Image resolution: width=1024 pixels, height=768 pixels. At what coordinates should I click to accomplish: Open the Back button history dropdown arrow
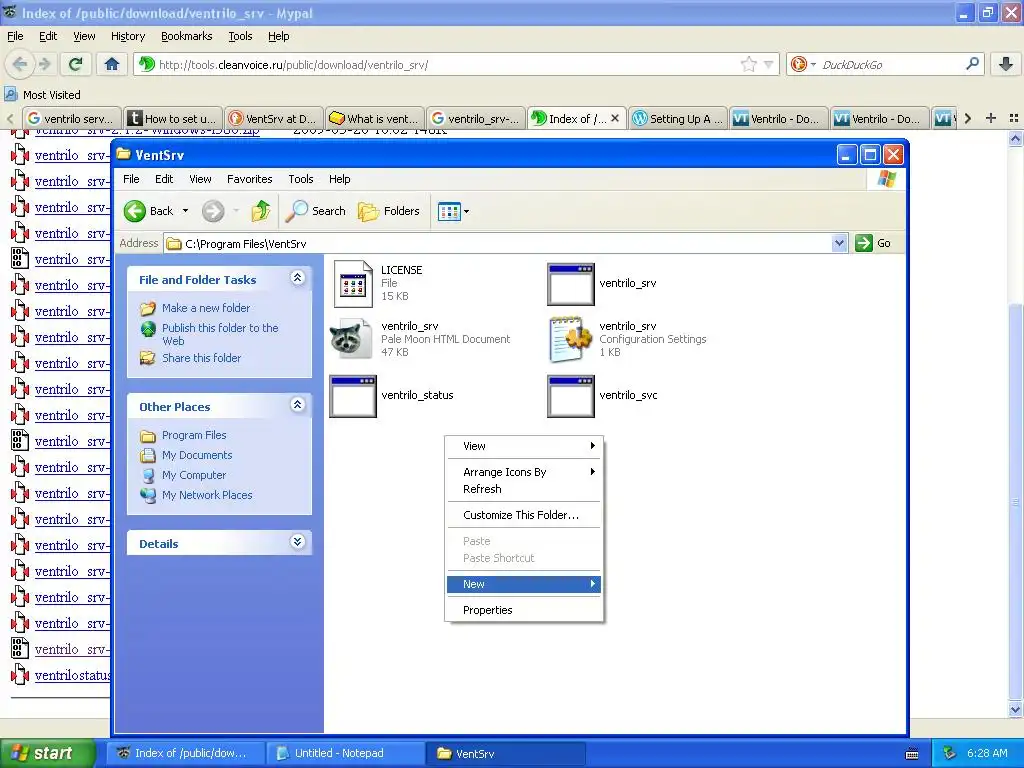pos(185,211)
